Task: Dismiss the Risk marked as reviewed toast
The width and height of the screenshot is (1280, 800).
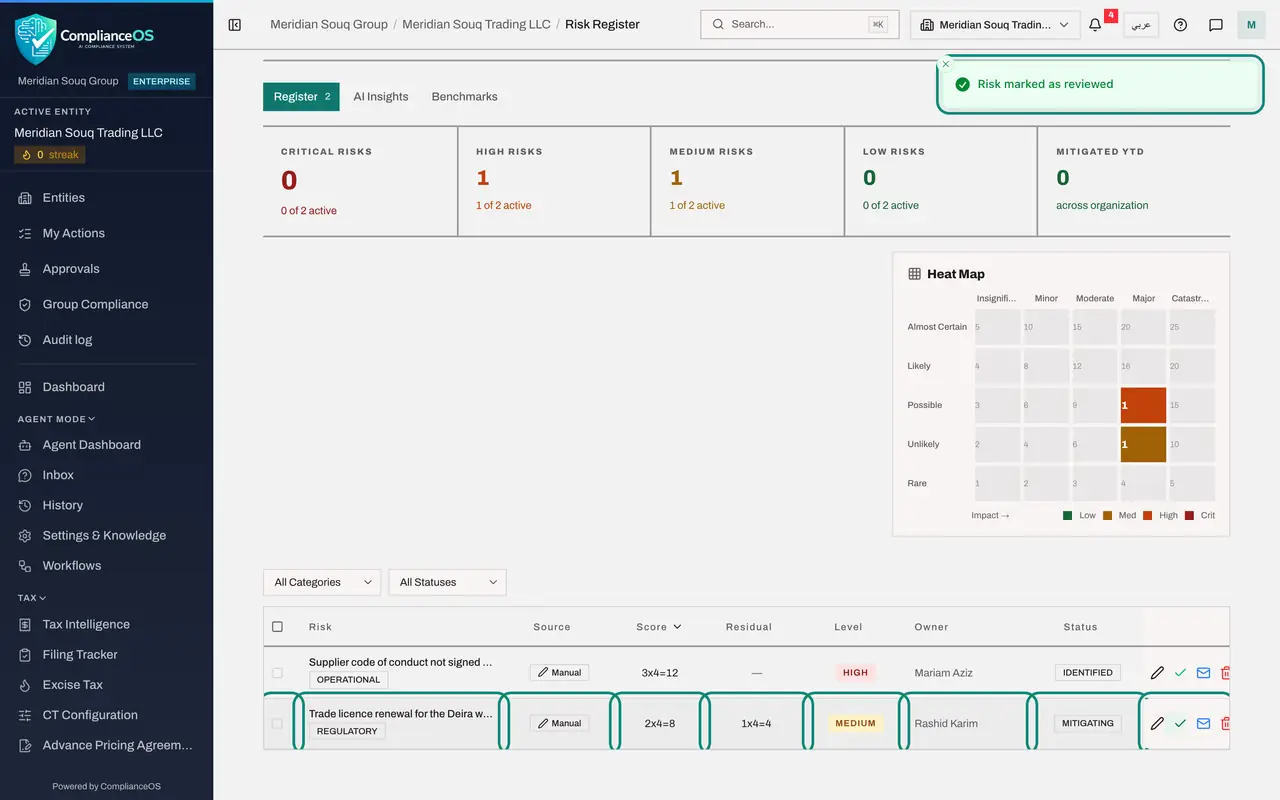Action: [x=946, y=64]
